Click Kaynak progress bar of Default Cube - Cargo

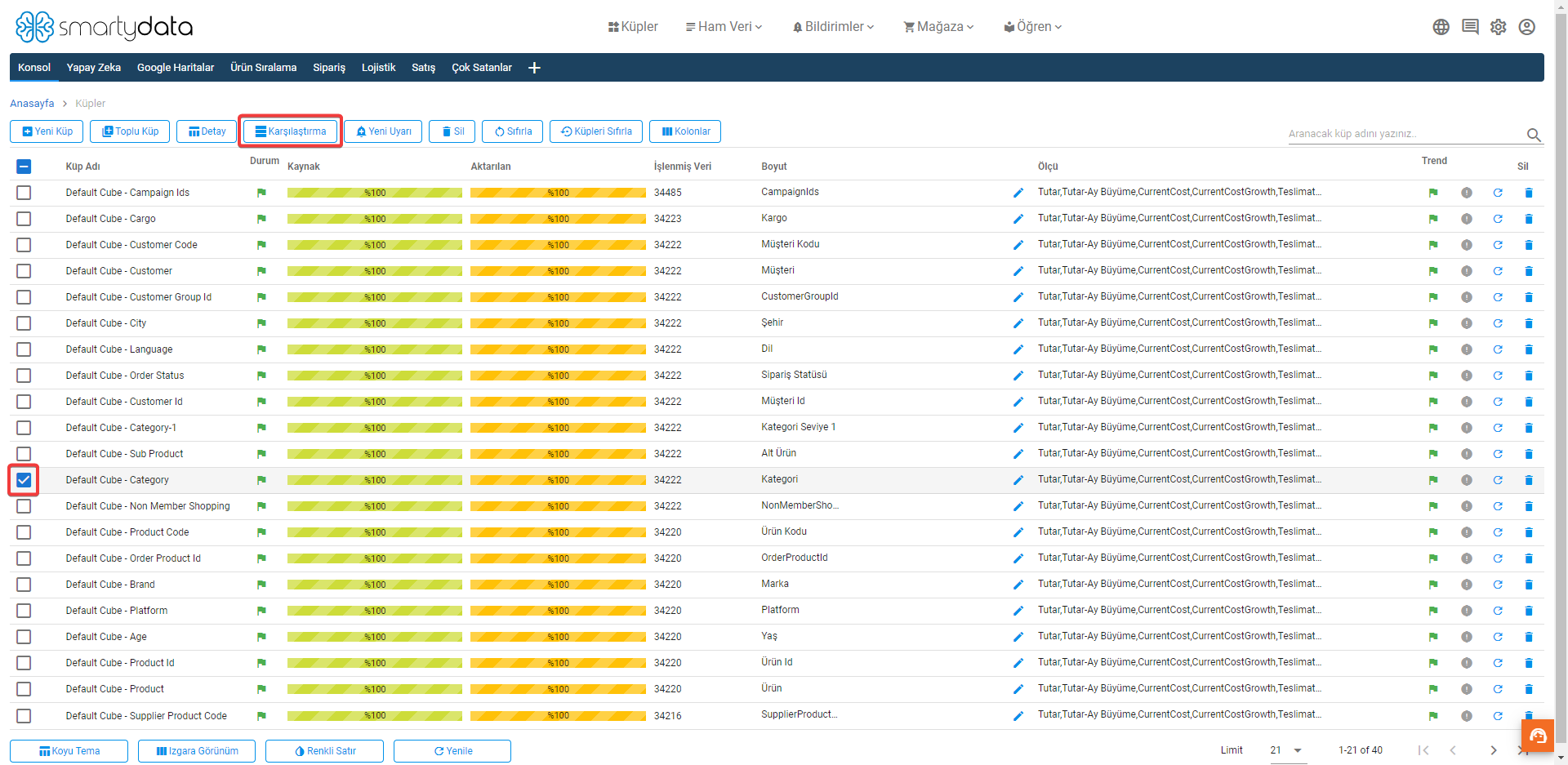(x=375, y=219)
